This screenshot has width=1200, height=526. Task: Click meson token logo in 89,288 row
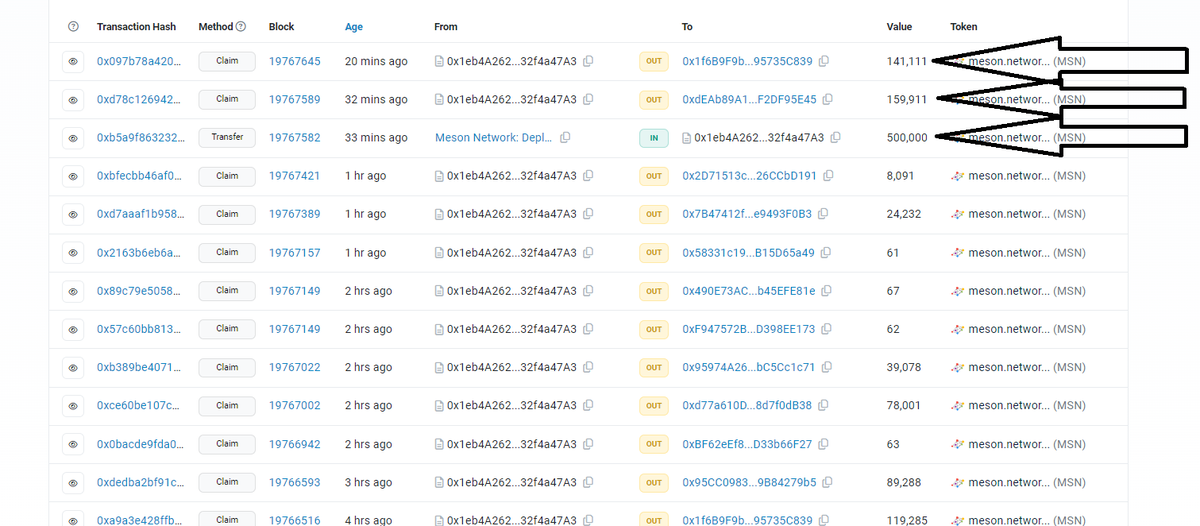pos(957,482)
